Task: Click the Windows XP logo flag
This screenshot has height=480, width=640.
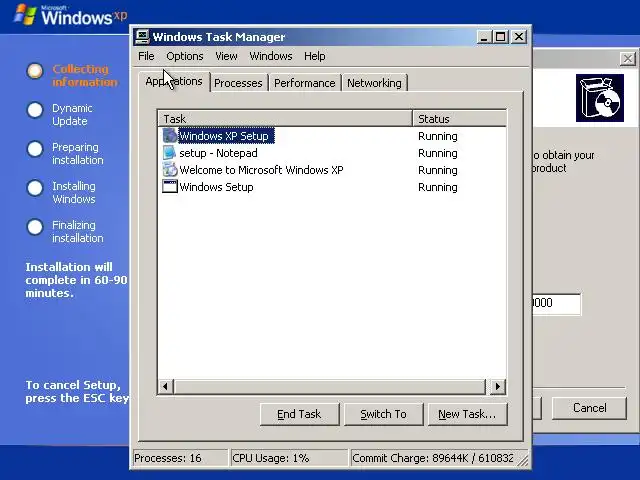Action: pyautogui.click(x=25, y=15)
